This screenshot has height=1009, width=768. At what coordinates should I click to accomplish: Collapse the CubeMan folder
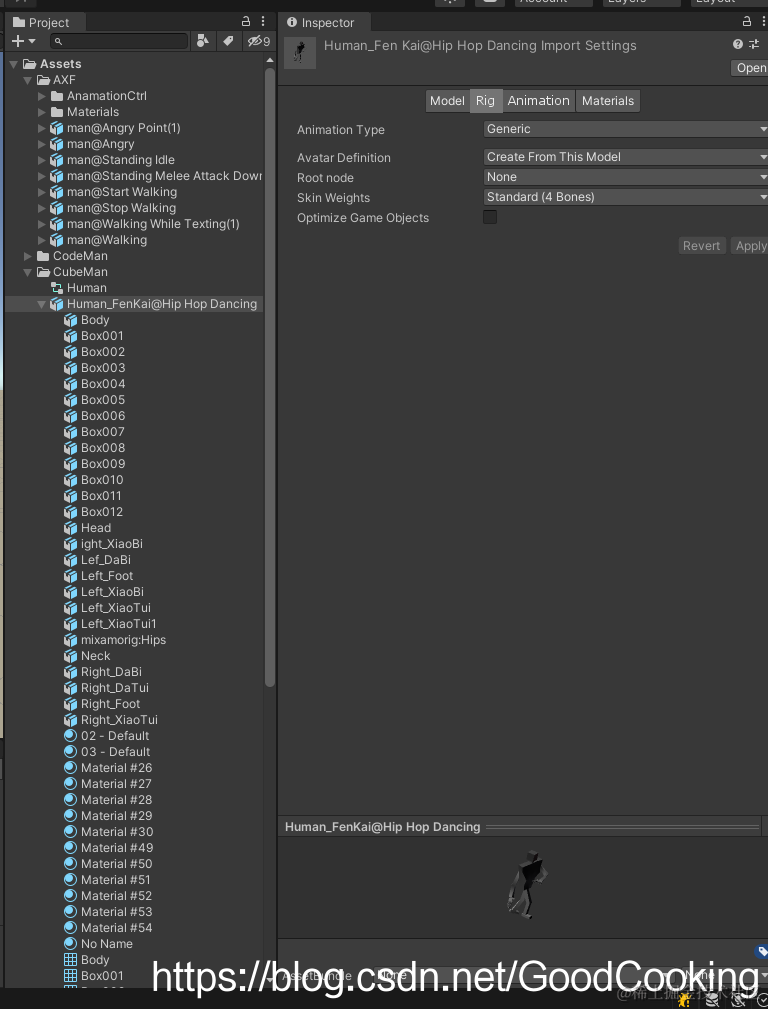click(x=28, y=272)
